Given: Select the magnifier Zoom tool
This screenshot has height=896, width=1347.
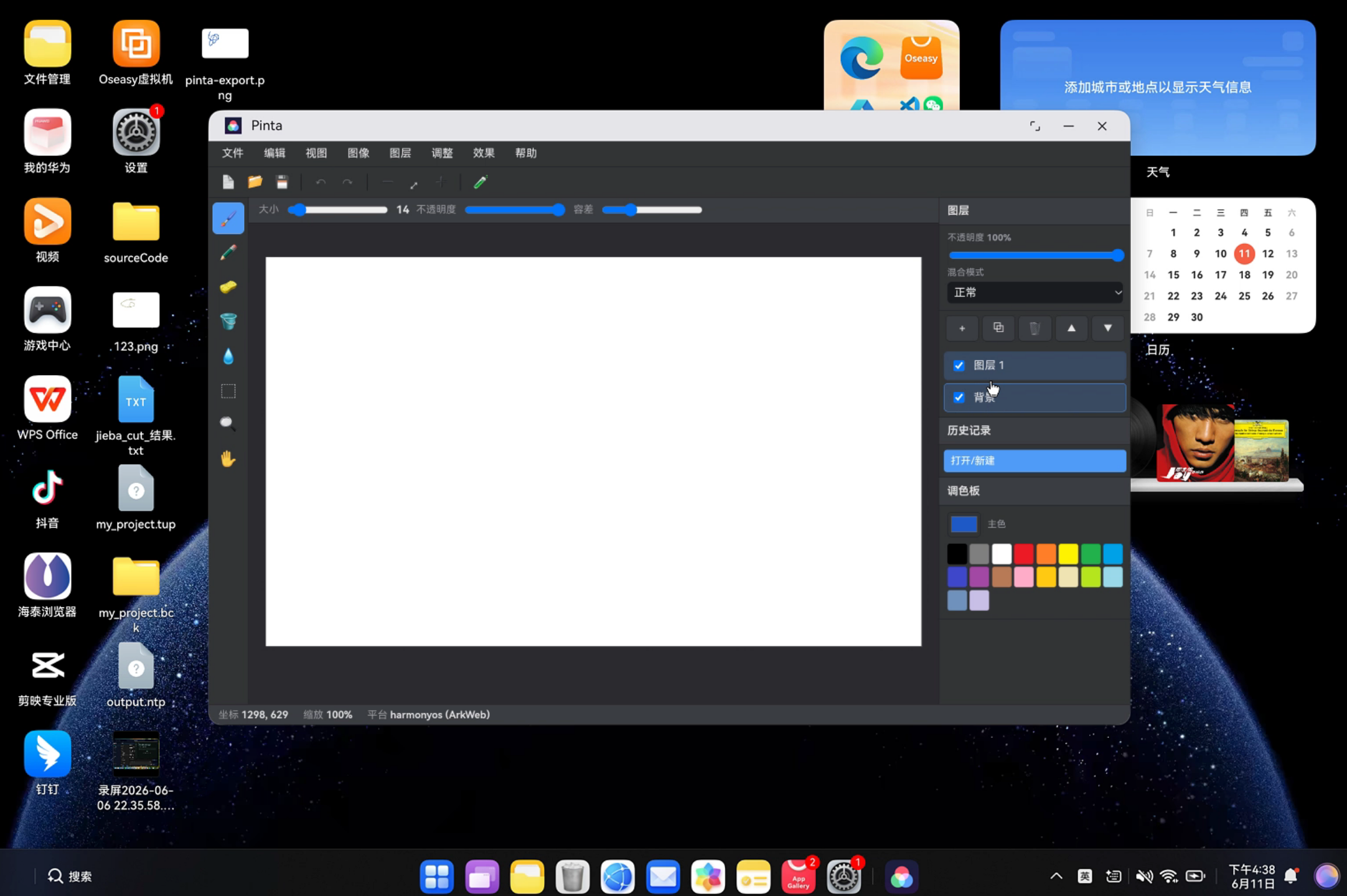Looking at the screenshot, I should tap(228, 424).
